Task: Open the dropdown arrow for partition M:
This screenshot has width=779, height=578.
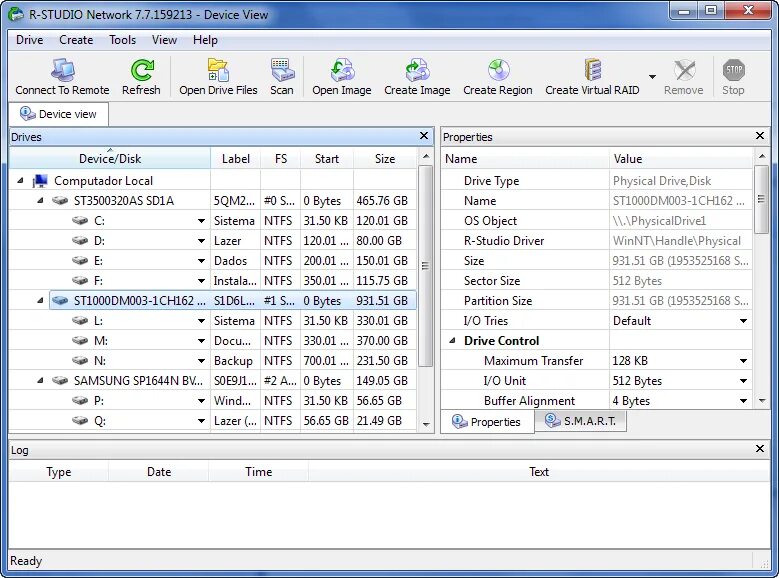Action: [201, 341]
